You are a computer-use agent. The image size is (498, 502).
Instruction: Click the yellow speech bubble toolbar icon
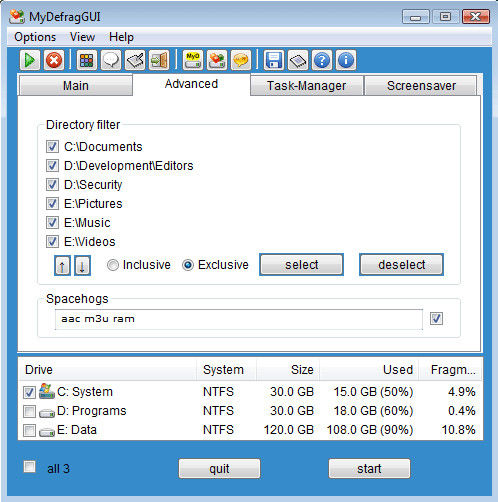pos(241,60)
